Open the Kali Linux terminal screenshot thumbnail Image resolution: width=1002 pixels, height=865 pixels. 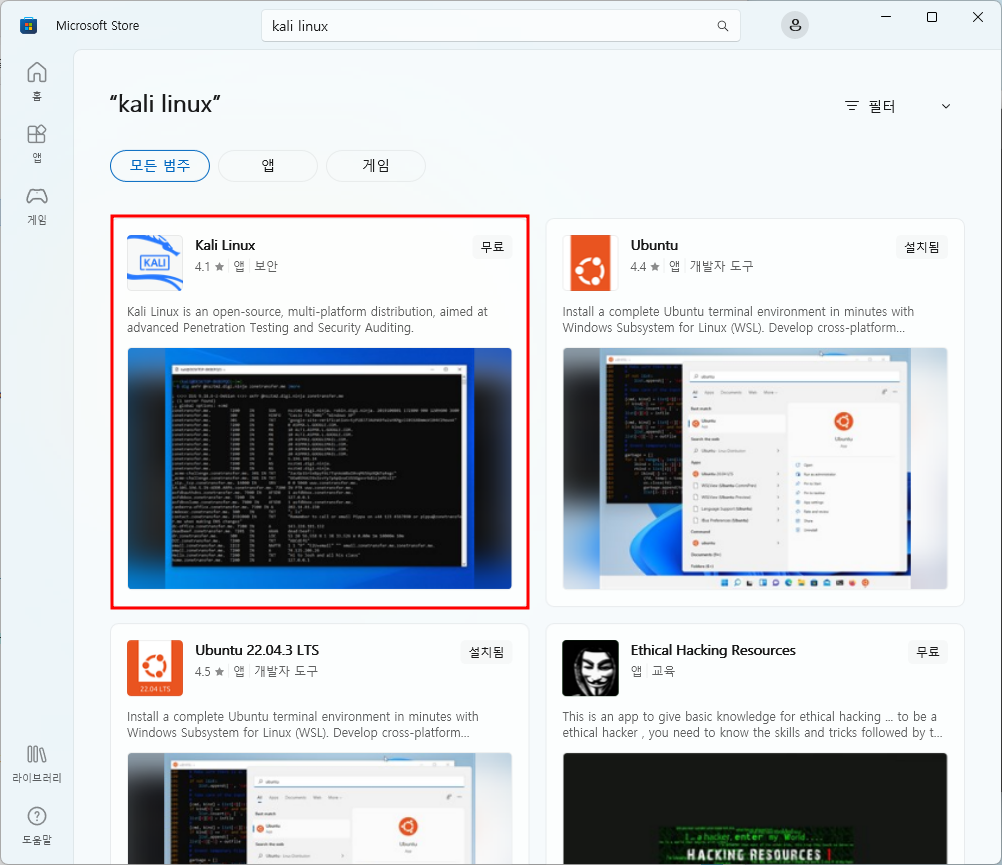coord(320,468)
